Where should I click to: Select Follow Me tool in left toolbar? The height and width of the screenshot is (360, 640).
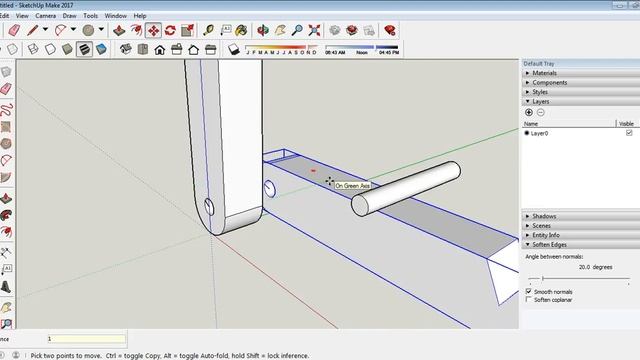[6, 215]
